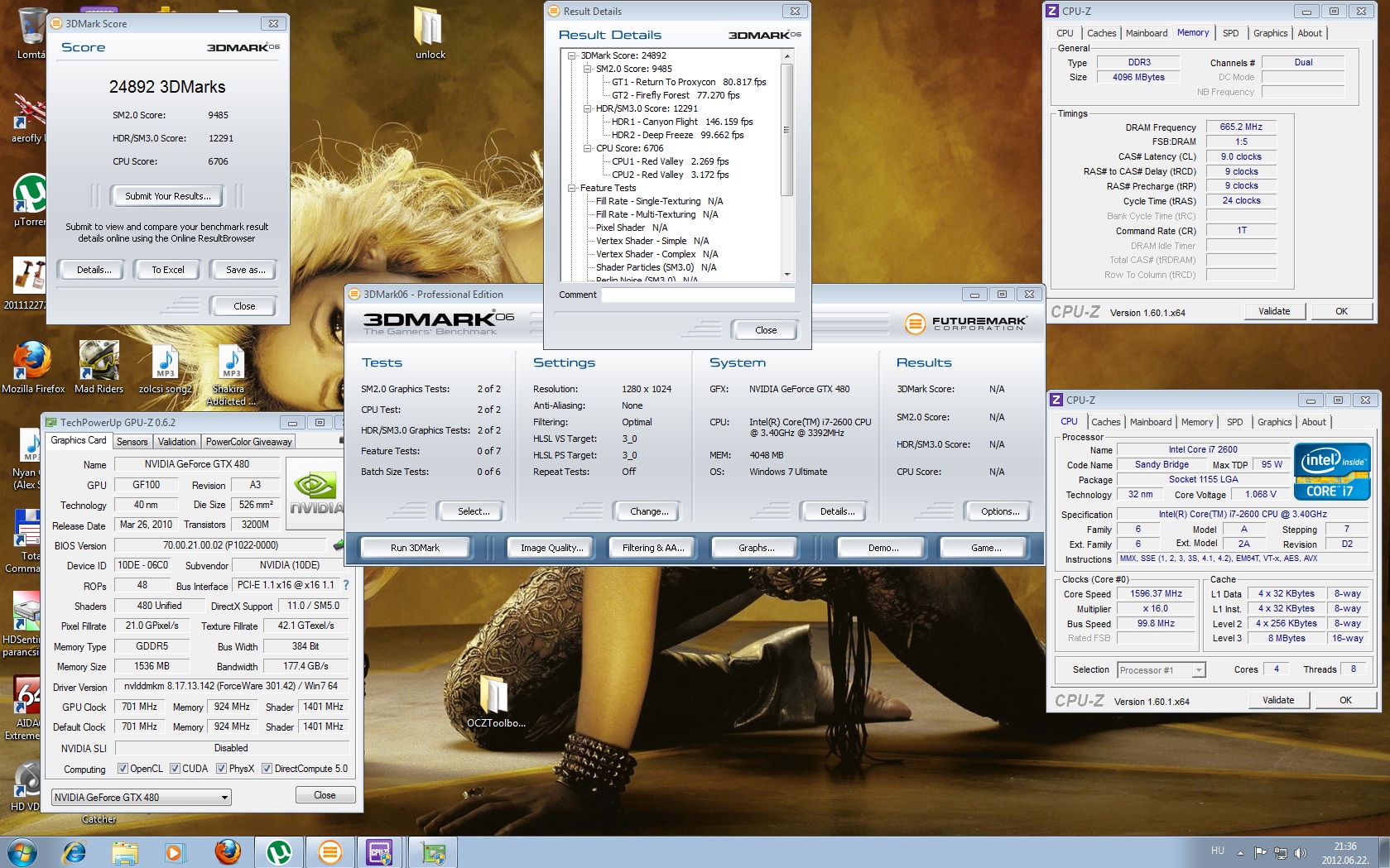Click the Windows Start orb
The width and height of the screenshot is (1390, 868).
pyautogui.click(x=22, y=851)
